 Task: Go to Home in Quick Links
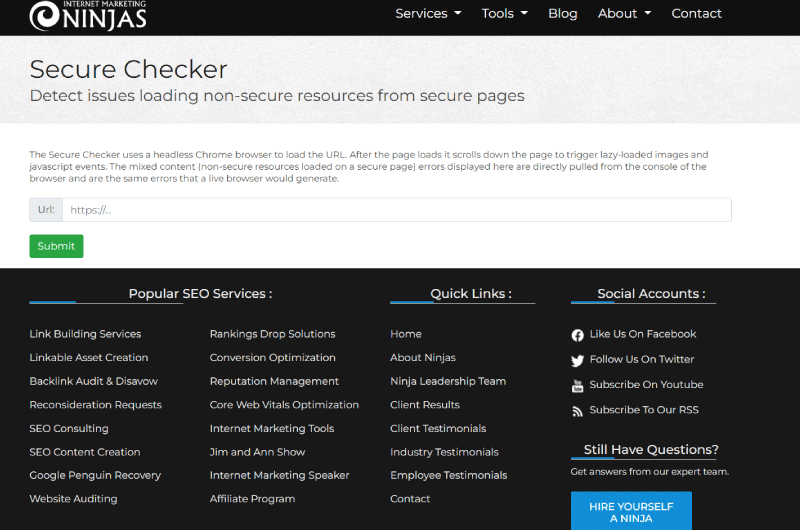[406, 334]
